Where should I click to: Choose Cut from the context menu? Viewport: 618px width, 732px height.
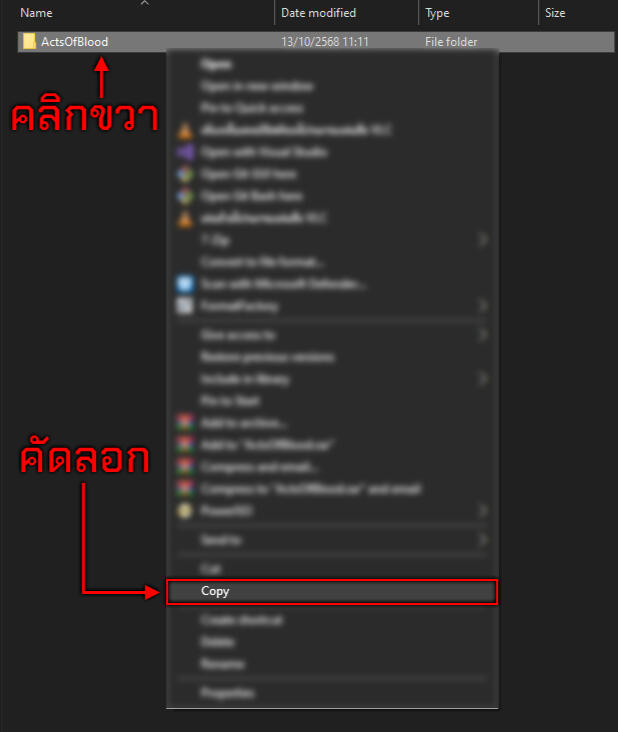332,569
